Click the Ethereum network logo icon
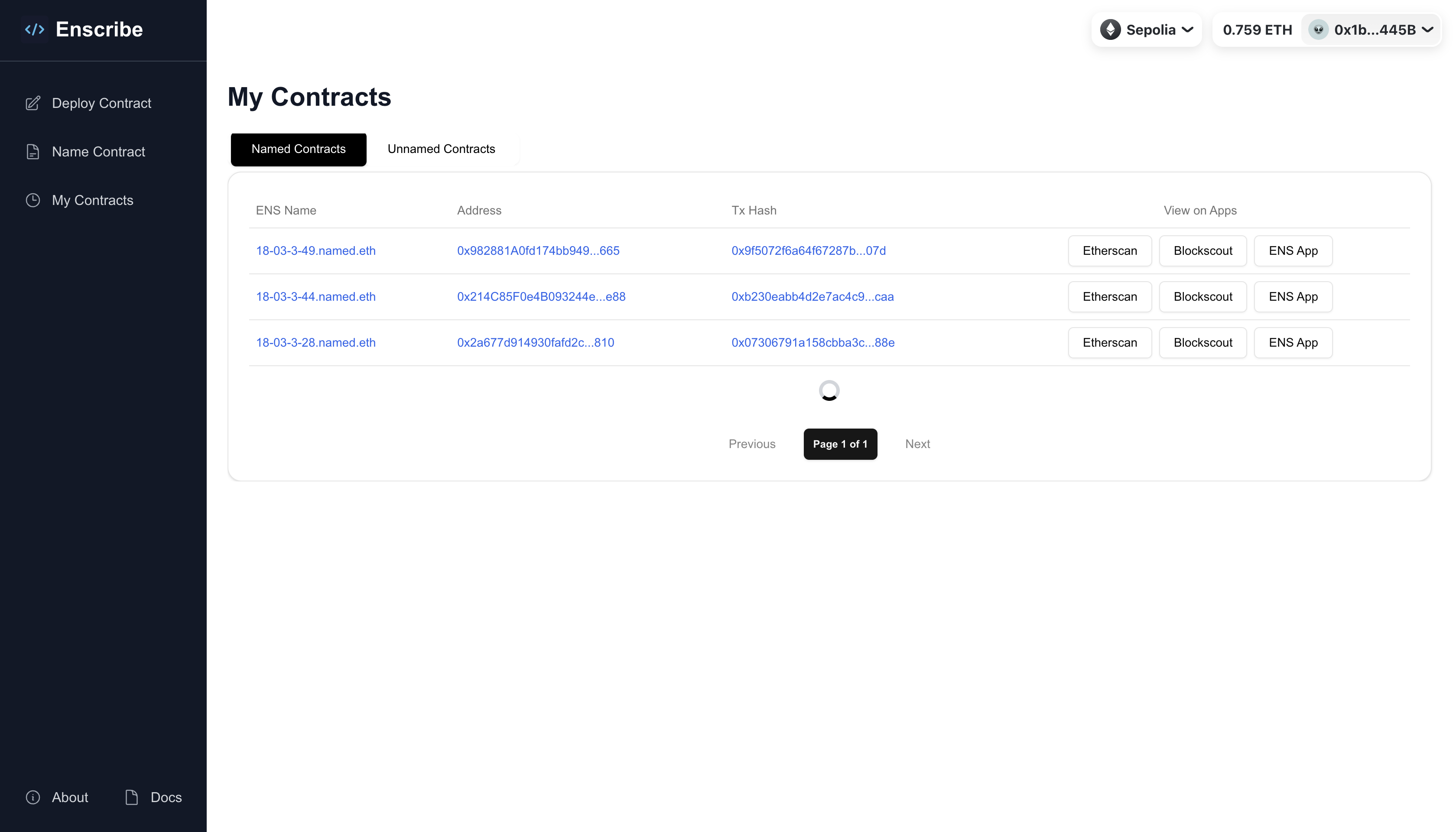Image resolution: width=1456 pixels, height=832 pixels. click(x=1110, y=30)
